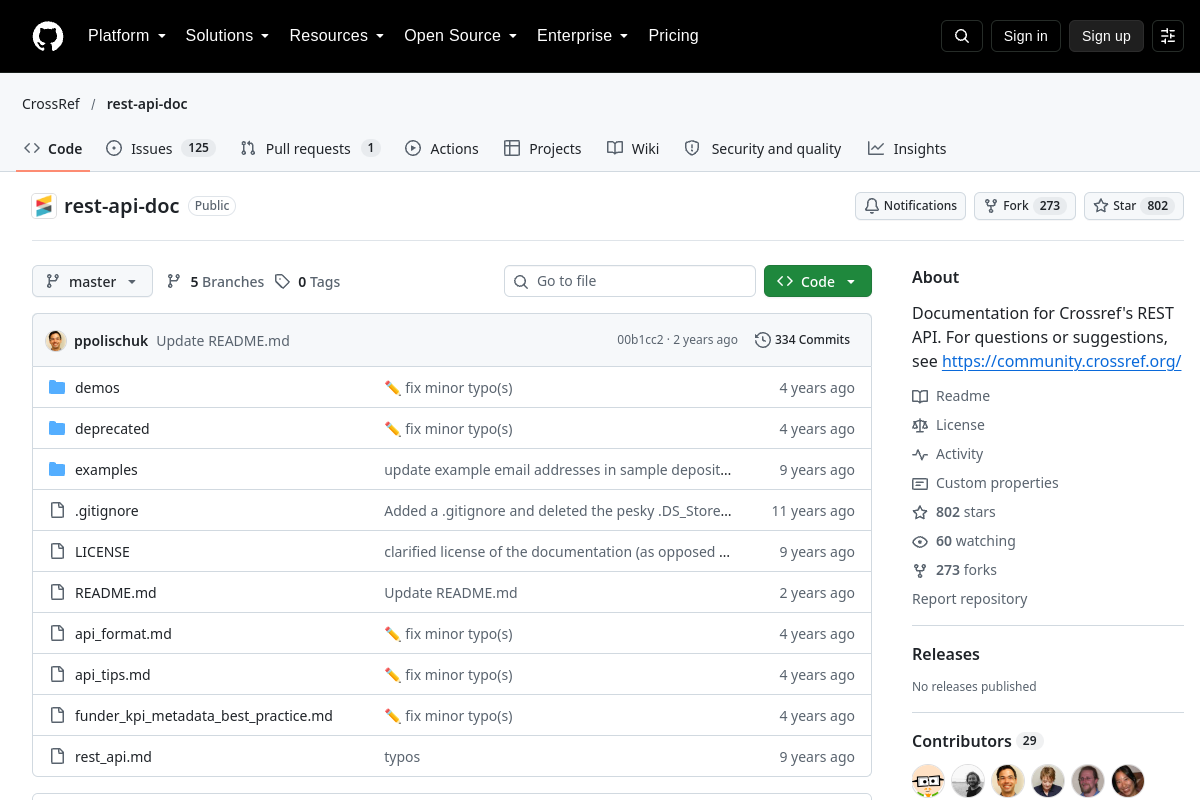
Task: Click the rest-api-doc repository avatar icon
Action: 44,206
